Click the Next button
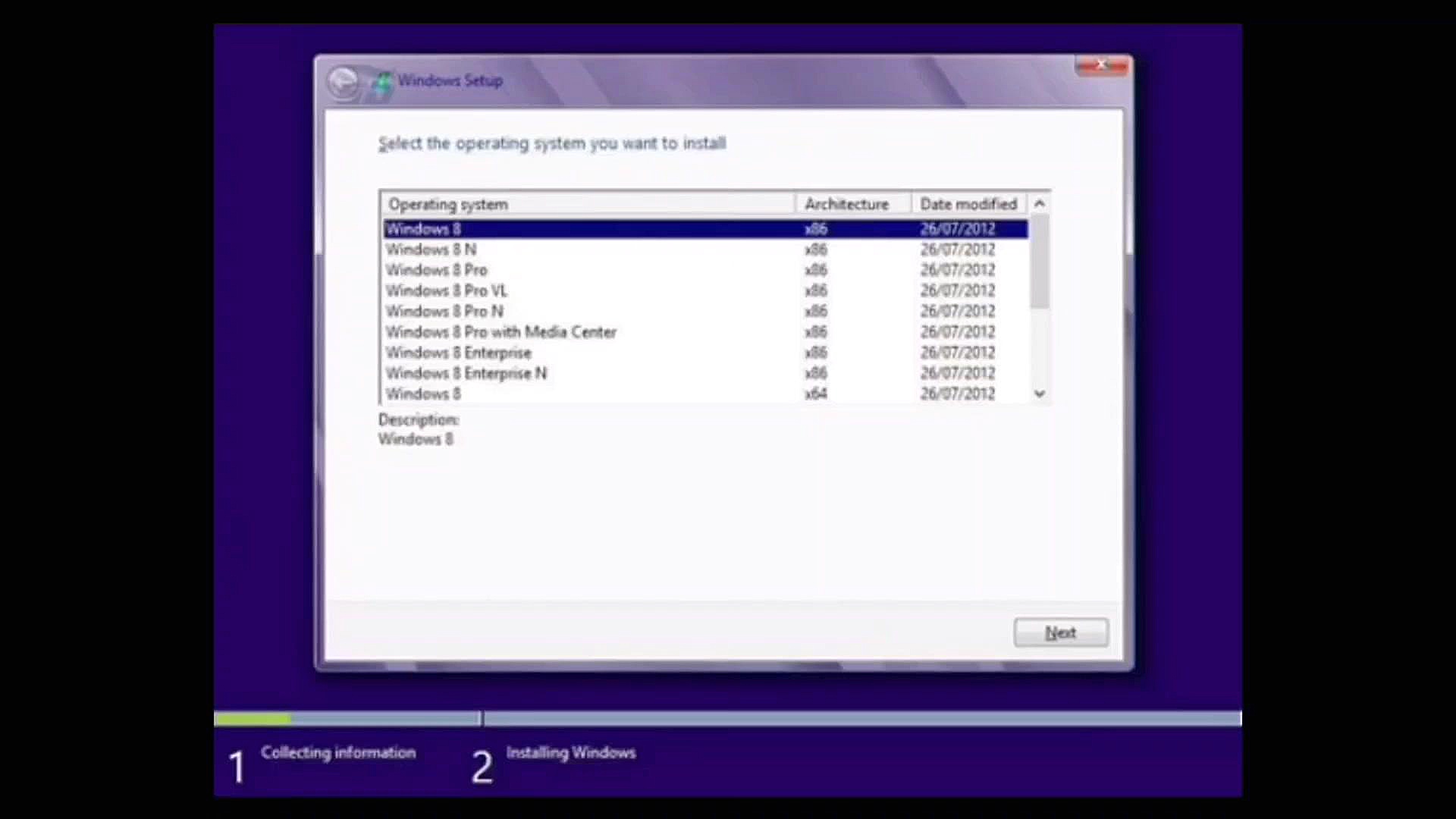Image resolution: width=1456 pixels, height=819 pixels. [x=1061, y=632]
